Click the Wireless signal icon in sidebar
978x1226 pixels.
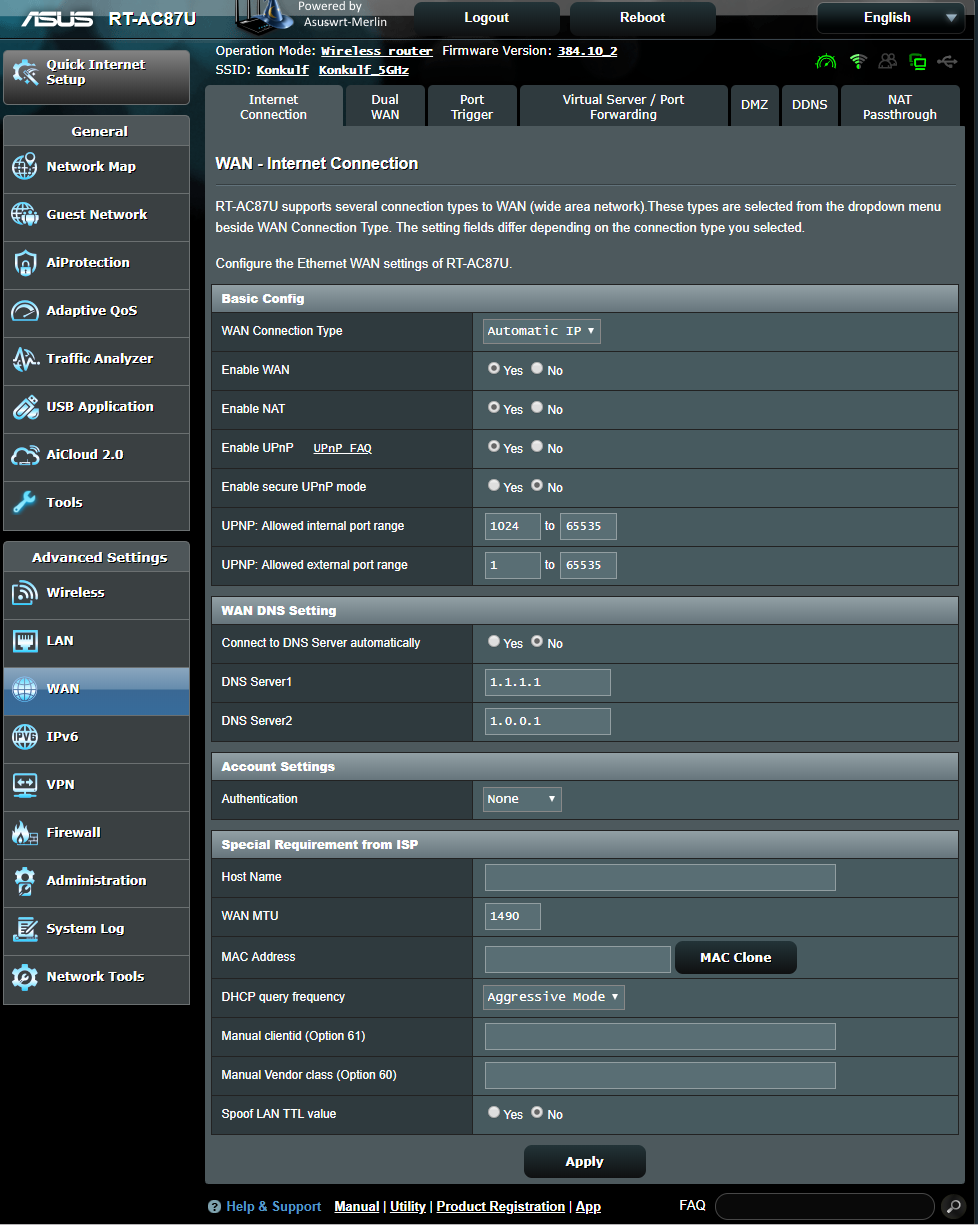pos(25,593)
